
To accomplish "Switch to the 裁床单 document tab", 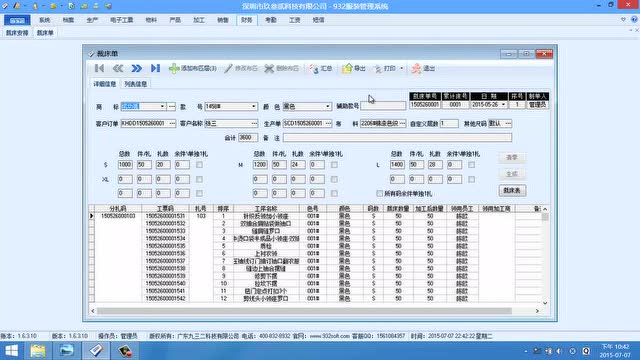I will pos(45,33).
